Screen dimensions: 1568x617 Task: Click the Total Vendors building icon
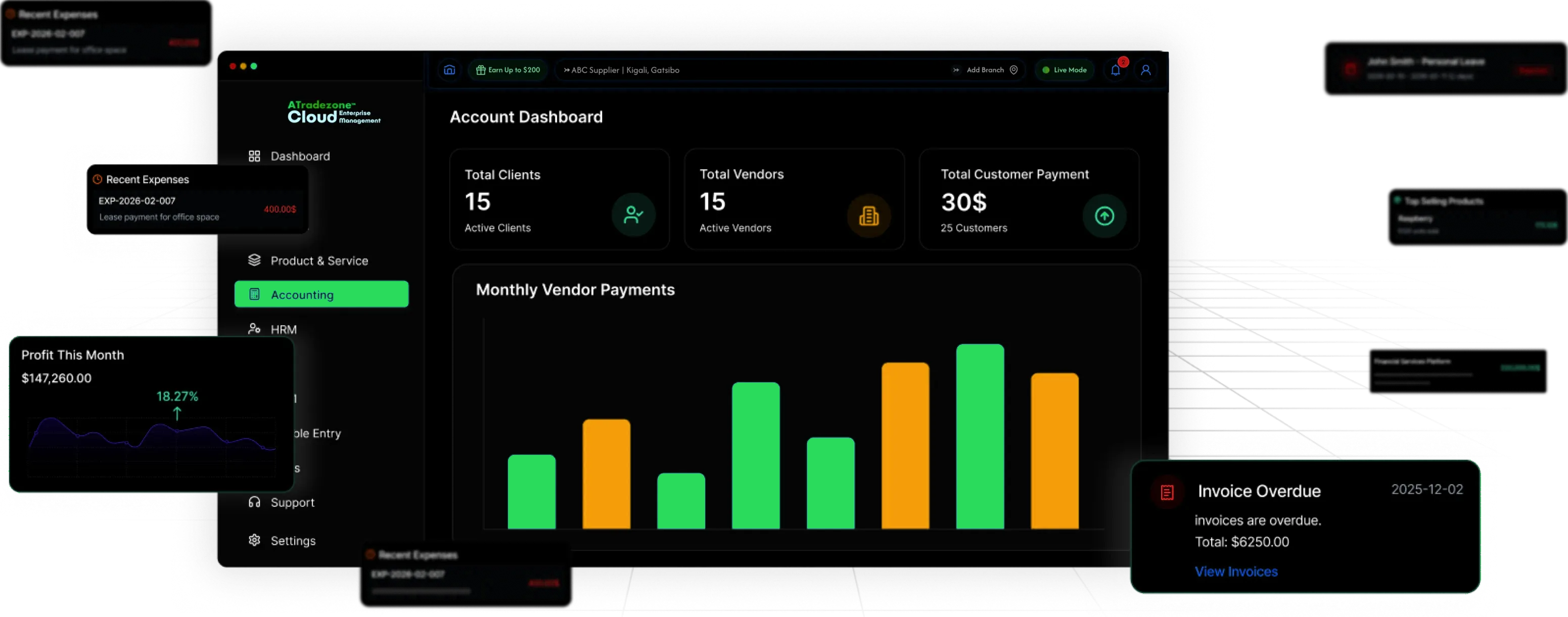coord(868,215)
